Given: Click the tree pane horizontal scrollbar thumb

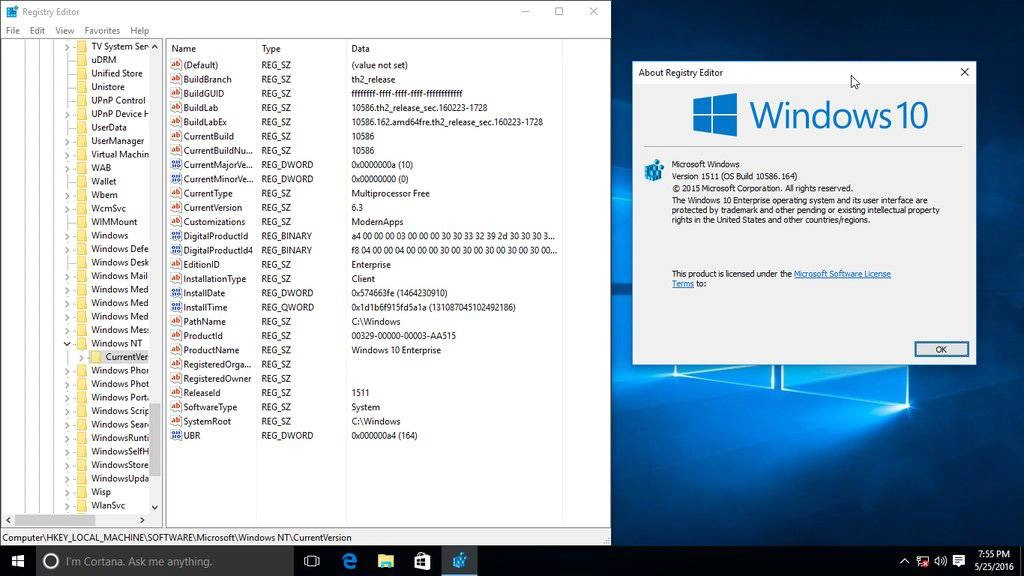Looking at the screenshot, I should [55, 520].
